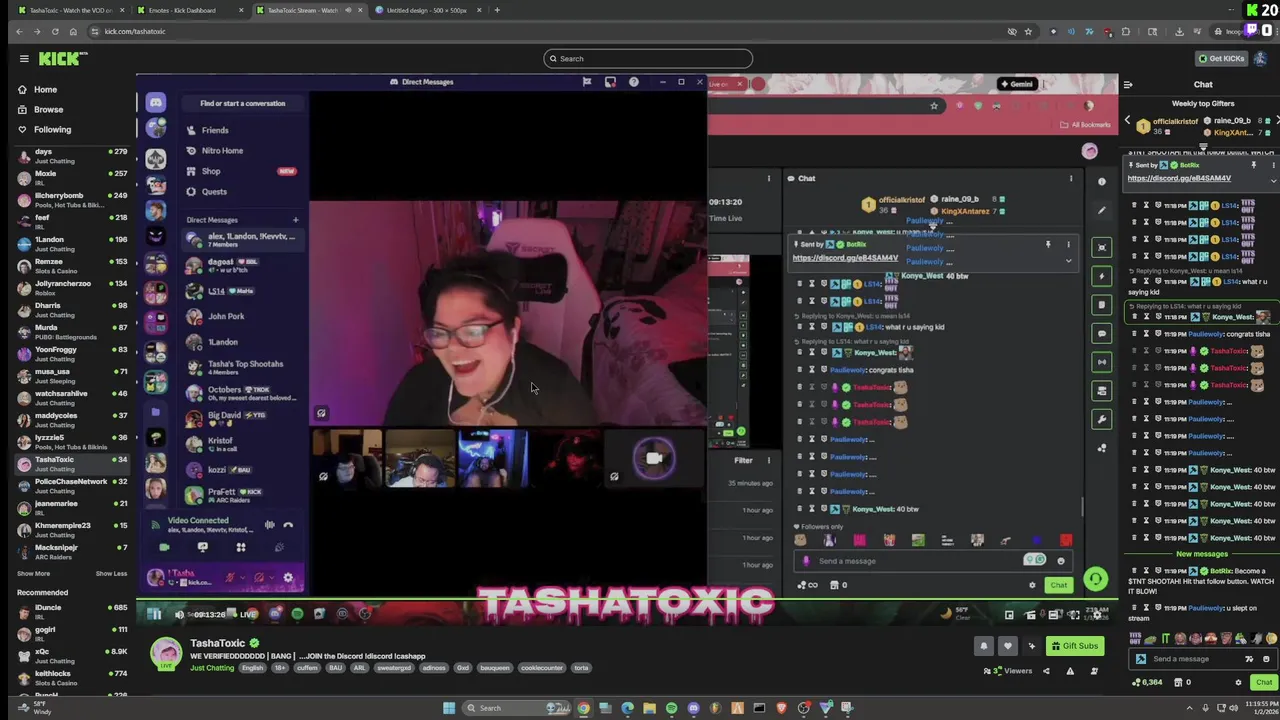1280x720 pixels.
Task: Click the Gift Subs button
Action: [1074, 646]
